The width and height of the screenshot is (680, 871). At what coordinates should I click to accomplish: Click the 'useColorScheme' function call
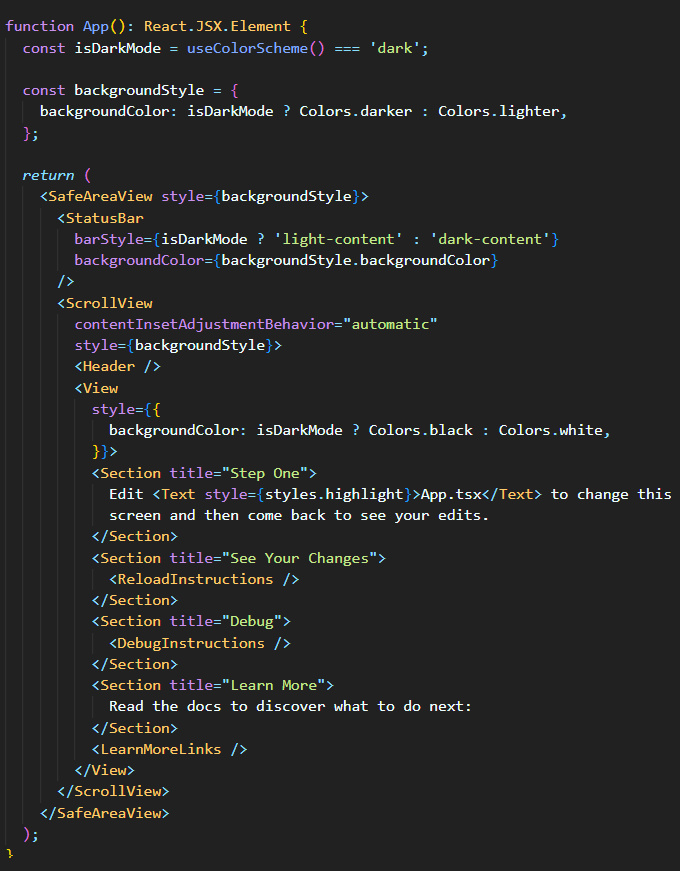247,48
